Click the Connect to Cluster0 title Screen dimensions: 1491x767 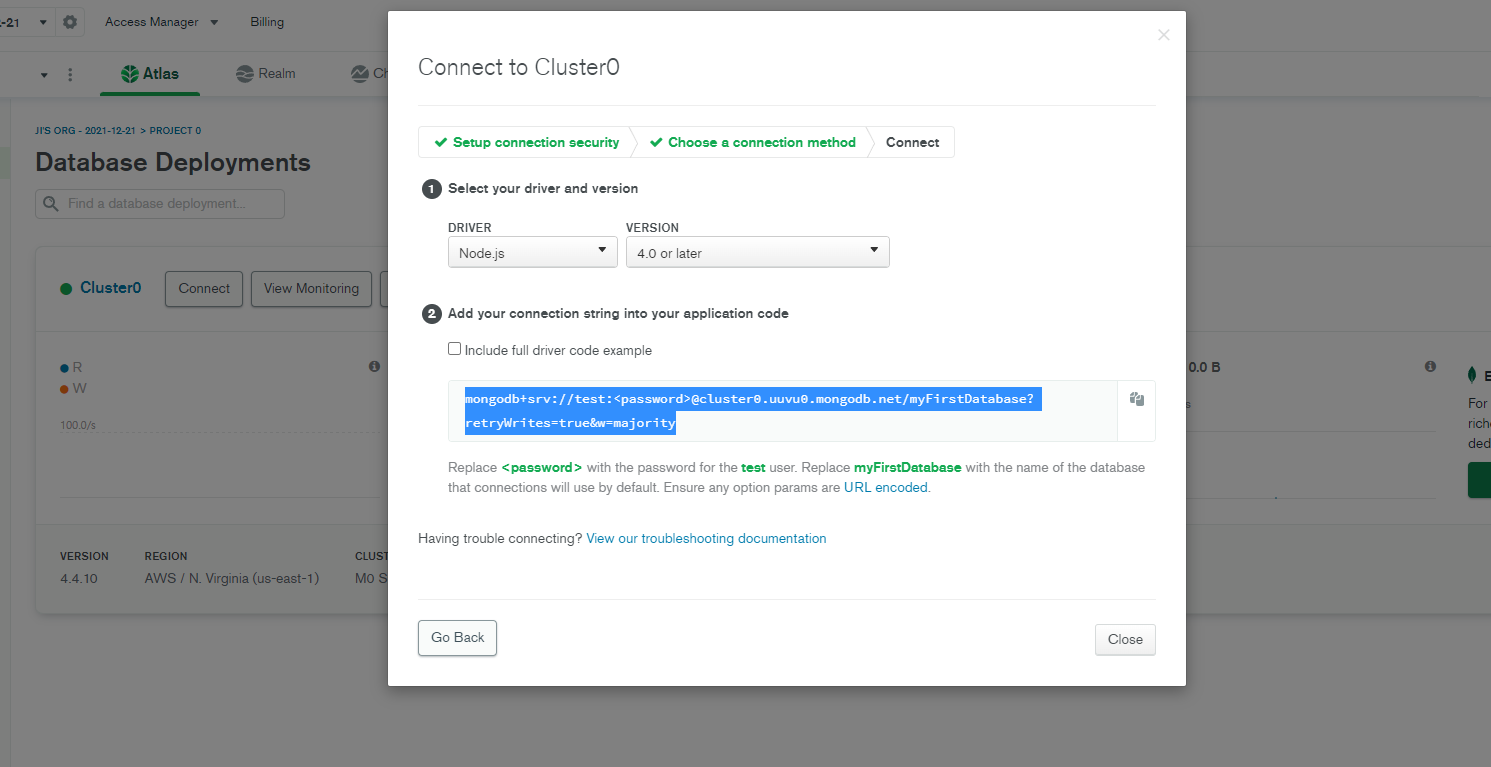pos(519,67)
